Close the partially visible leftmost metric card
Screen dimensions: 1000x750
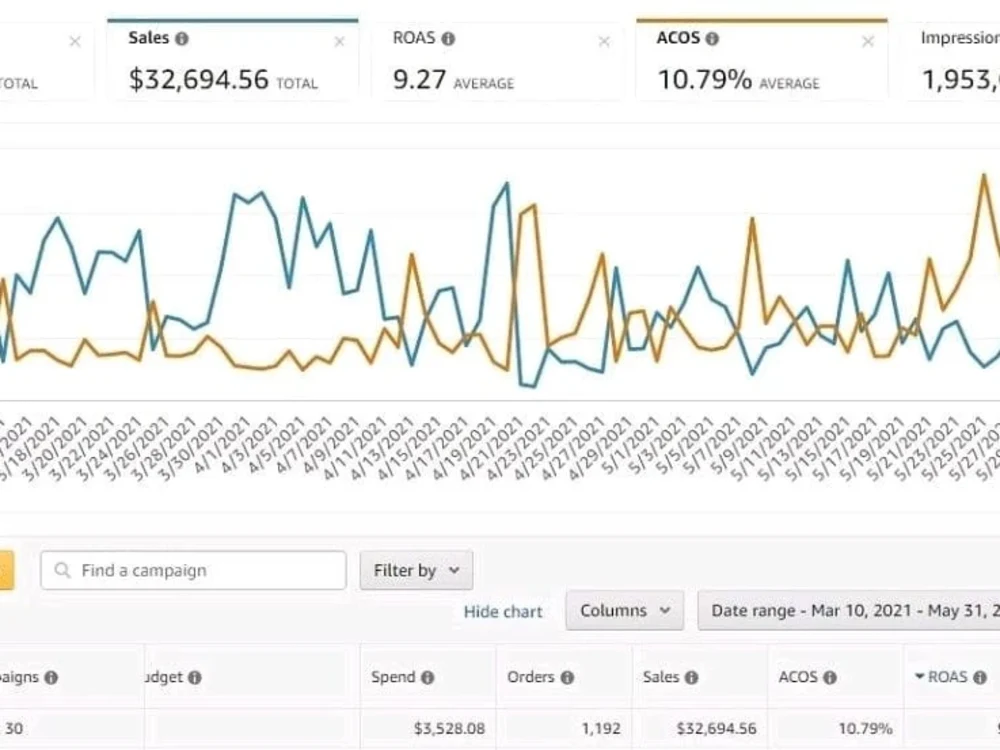click(x=75, y=42)
